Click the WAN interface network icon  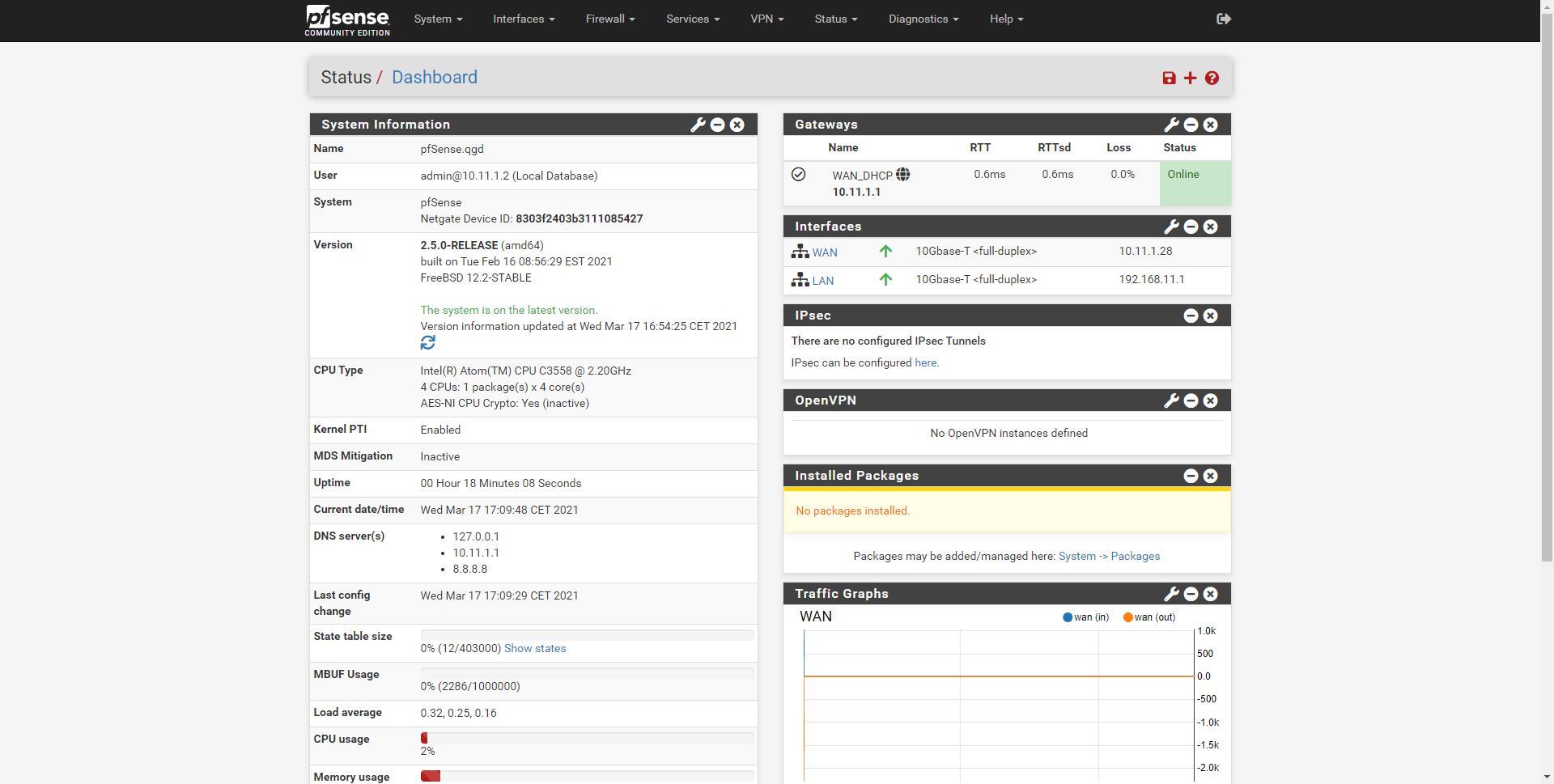800,252
